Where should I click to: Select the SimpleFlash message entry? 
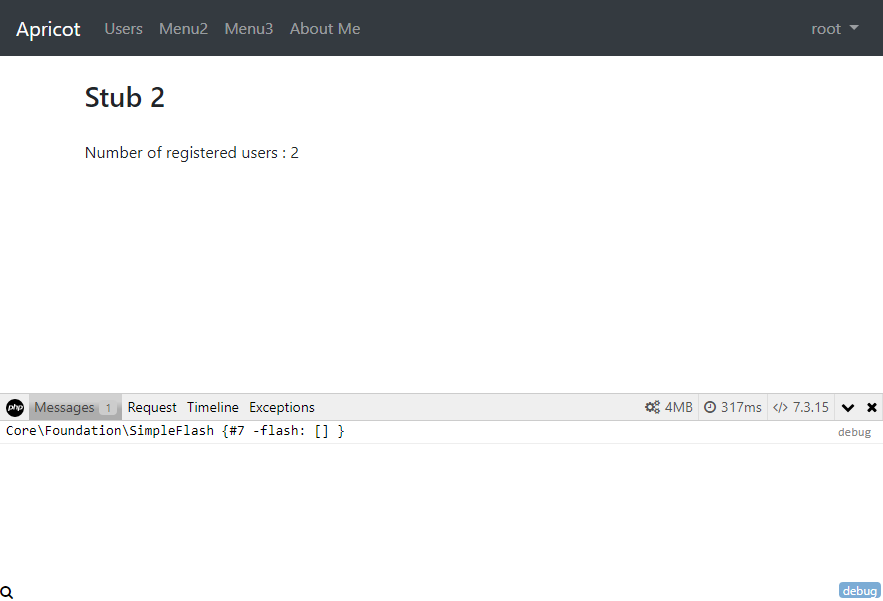pyautogui.click(x=175, y=431)
